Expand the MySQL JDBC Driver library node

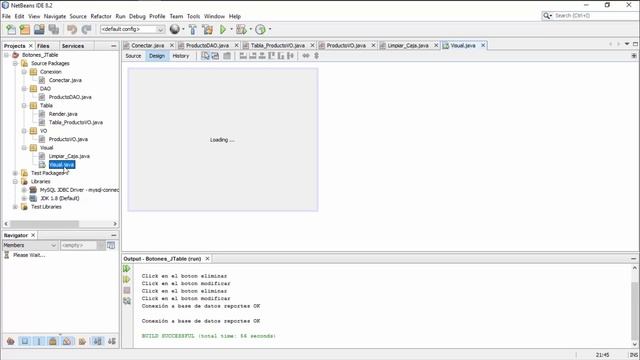pos(24,190)
